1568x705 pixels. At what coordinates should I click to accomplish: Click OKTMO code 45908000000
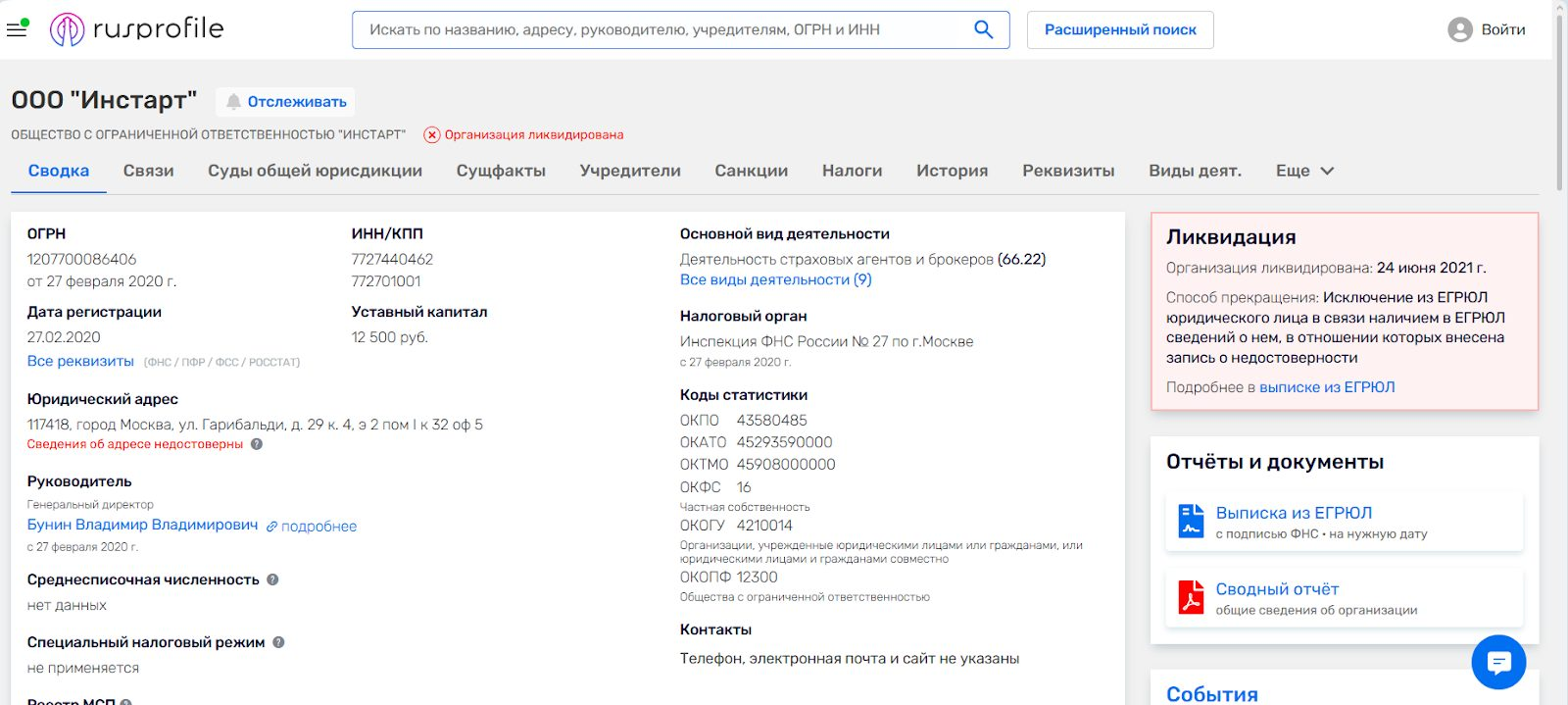[x=786, y=465]
